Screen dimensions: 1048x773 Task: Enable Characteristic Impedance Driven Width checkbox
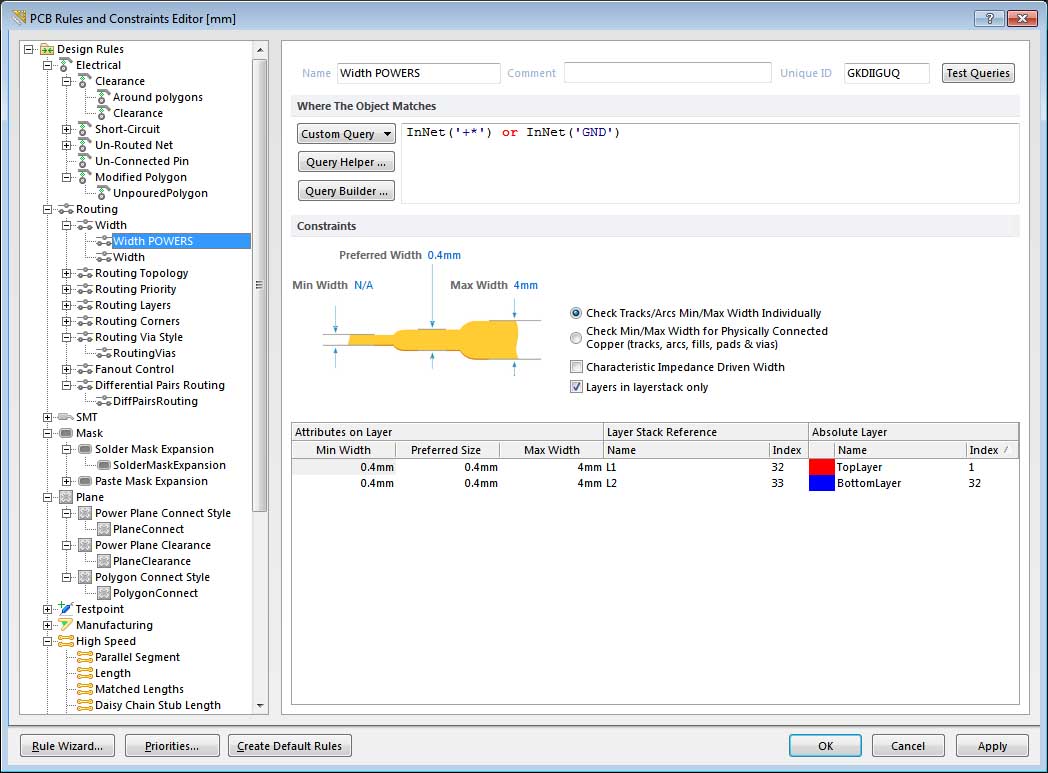[x=576, y=367]
